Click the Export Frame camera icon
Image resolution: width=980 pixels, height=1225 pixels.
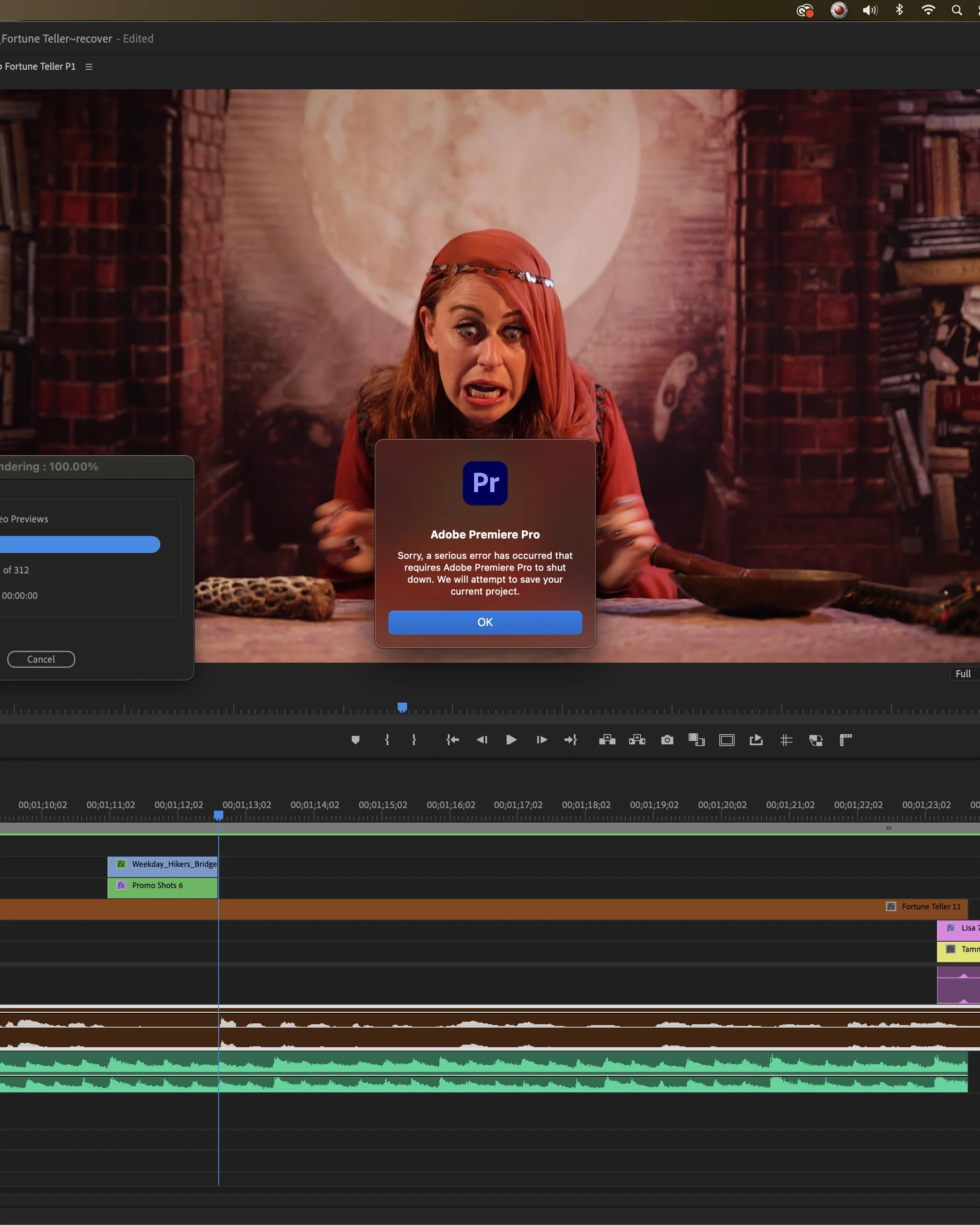coord(667,740)
